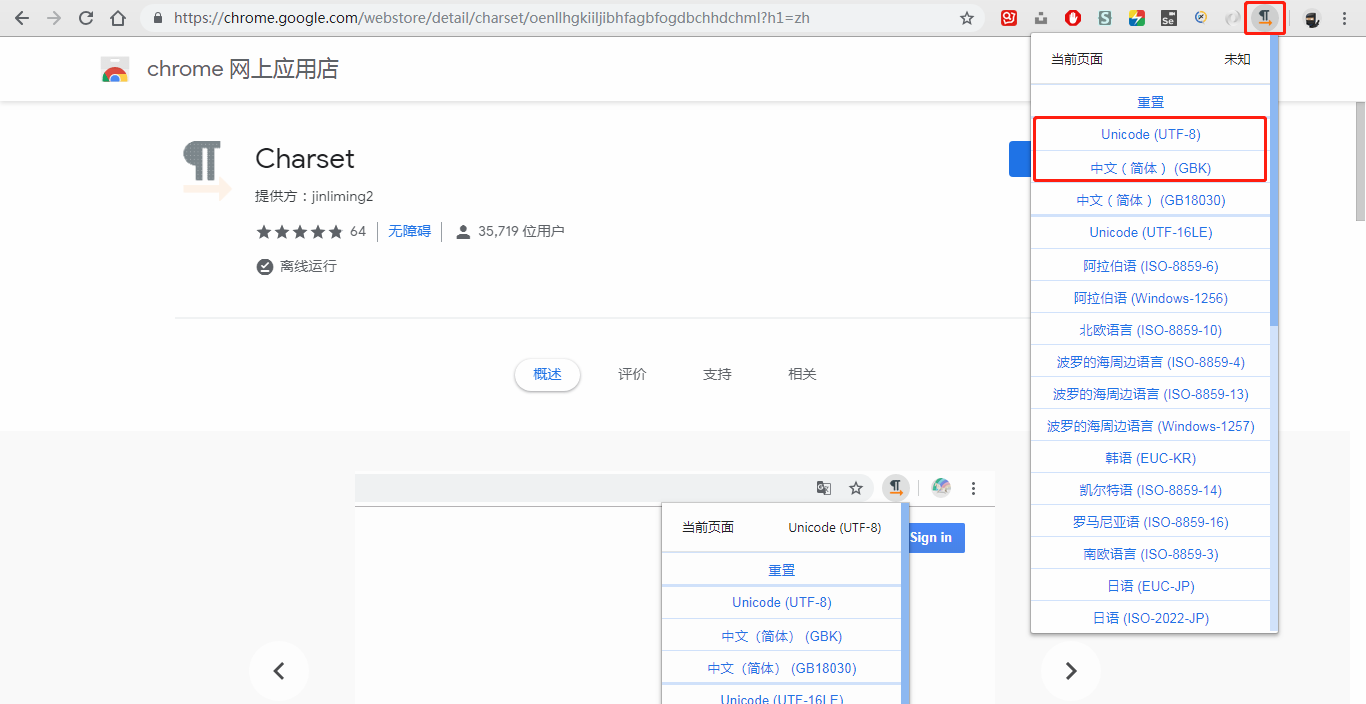Viewport: 1366px width, 704px height.
Task: Select 重置 in the Charset popup
Action: [1150, 102]
